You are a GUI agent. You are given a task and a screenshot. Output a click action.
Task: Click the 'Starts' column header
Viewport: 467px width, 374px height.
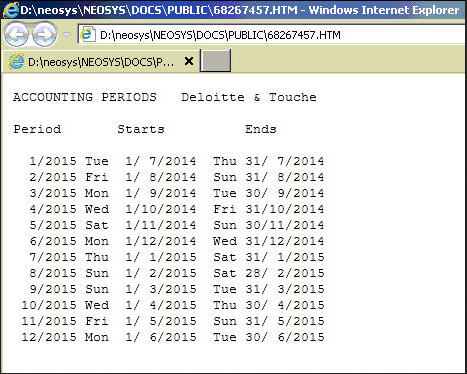click(x=141, y=129)
